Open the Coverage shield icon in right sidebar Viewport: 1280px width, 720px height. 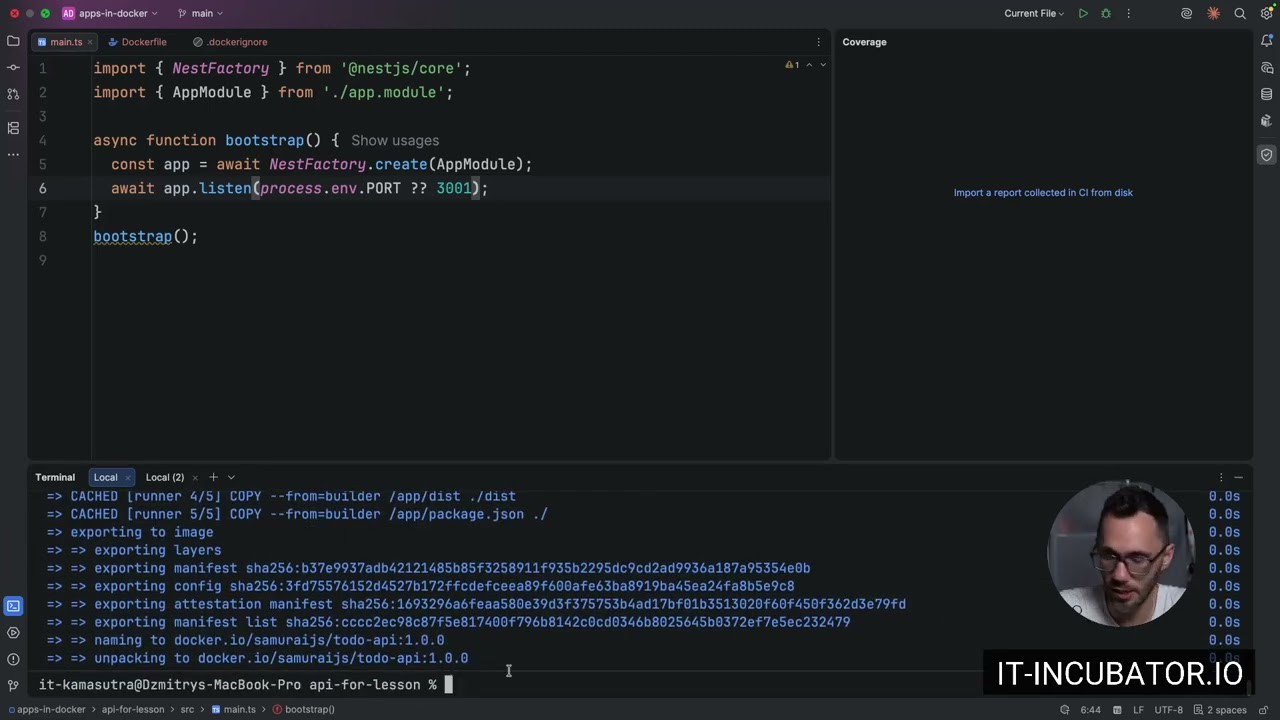[x=1266, y=155]
